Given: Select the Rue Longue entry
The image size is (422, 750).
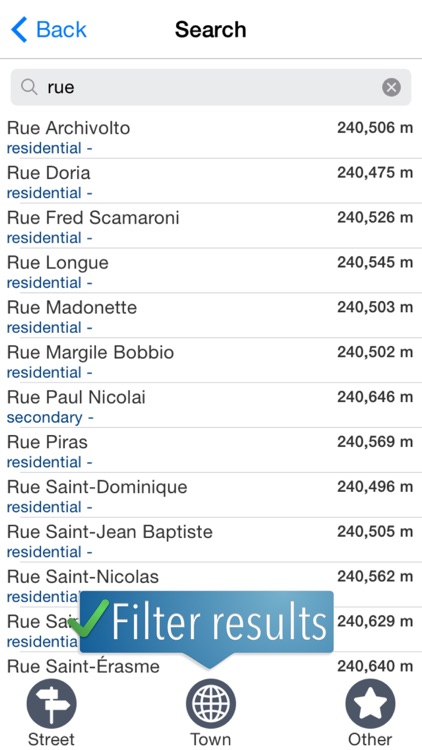Looking at the screenshot, I should (x=211, y=272).
